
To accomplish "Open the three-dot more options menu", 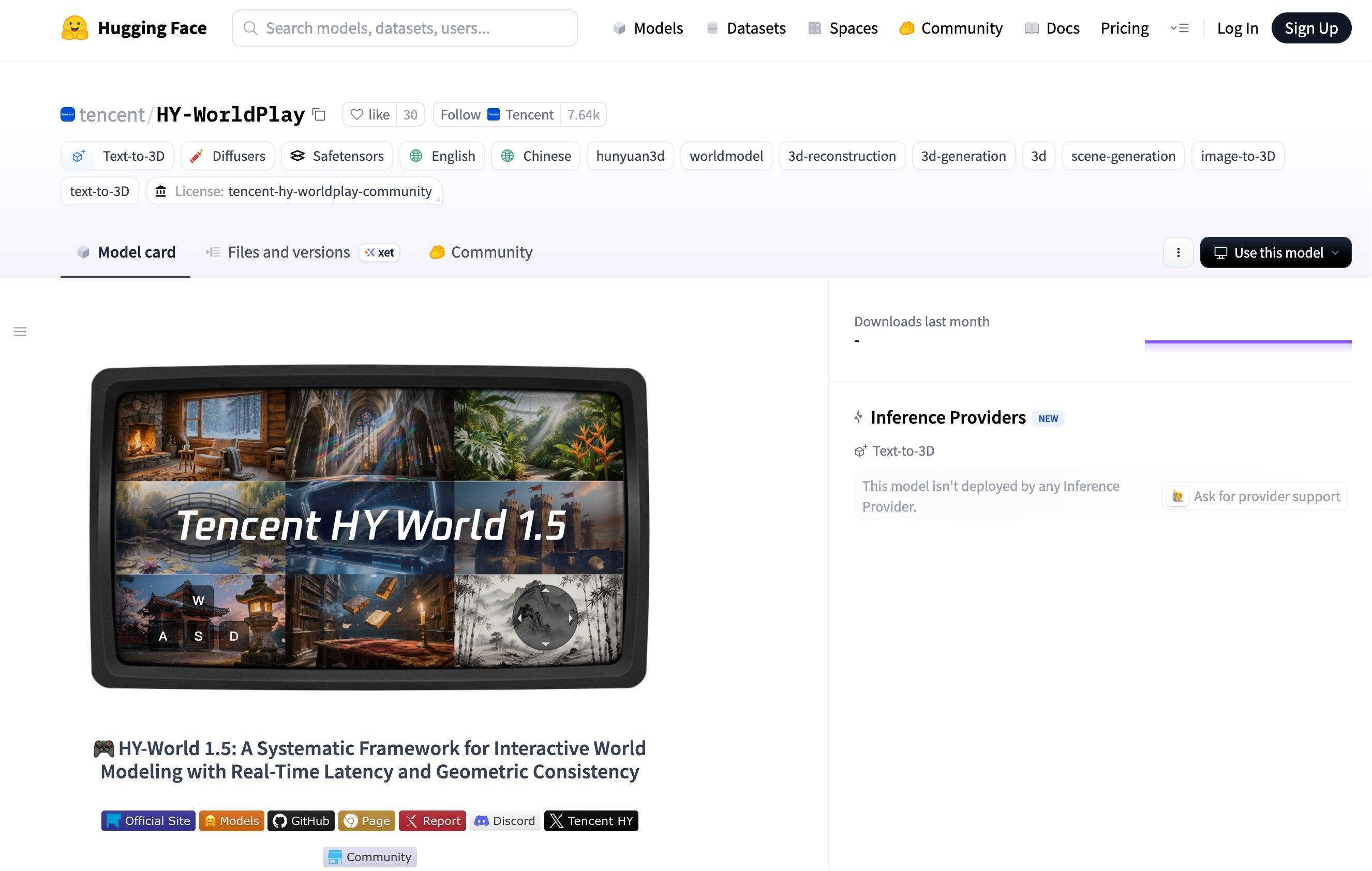I will coord(1177,252).
